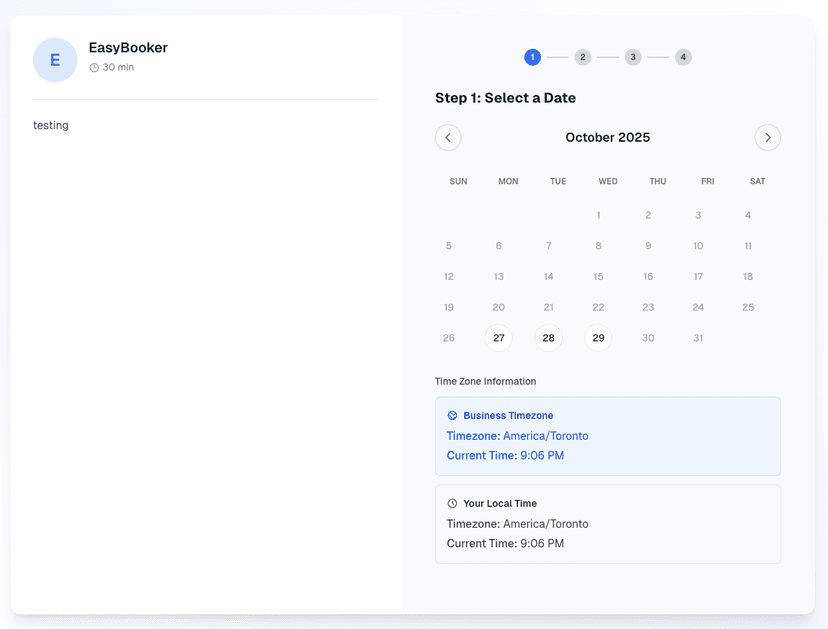Click the Time Zone Information label

[x=485, y=381]
